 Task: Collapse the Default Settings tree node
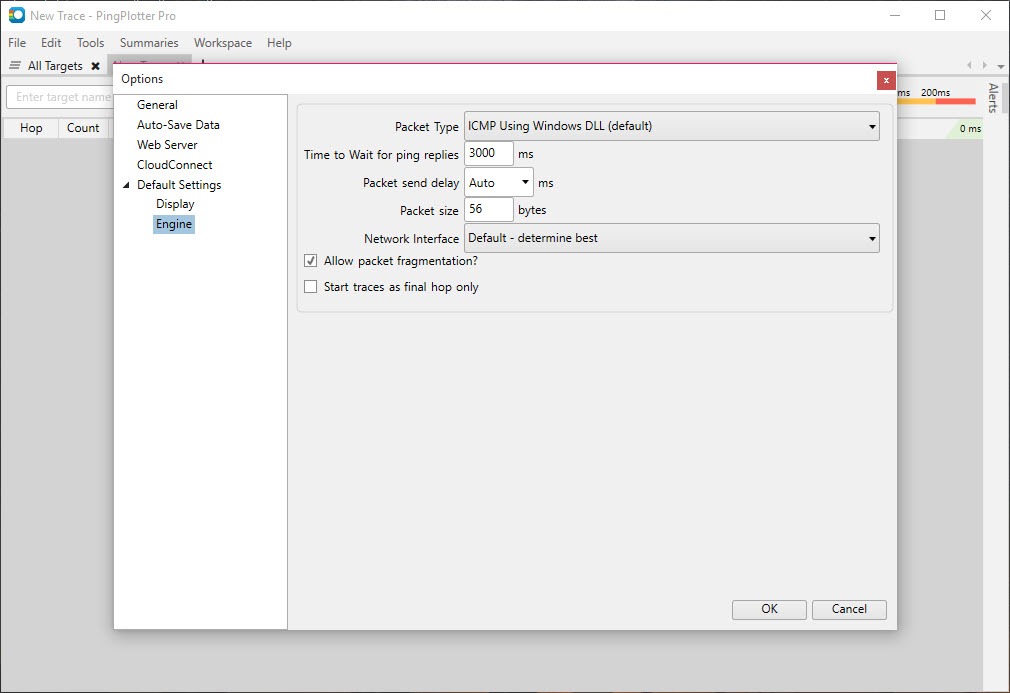pyautogui.click(x=126, y=185)
